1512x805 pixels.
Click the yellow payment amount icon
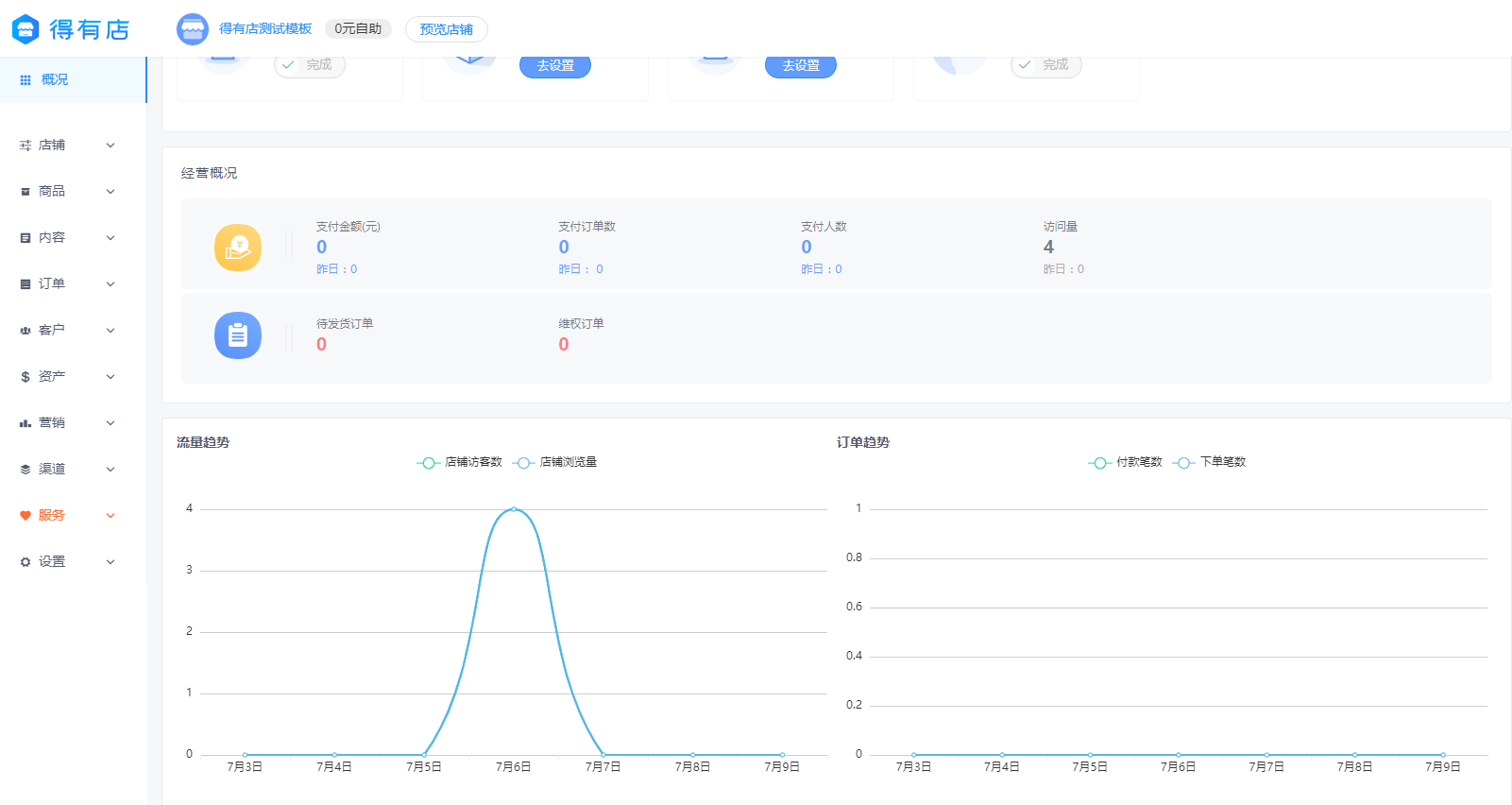[238, 248]
